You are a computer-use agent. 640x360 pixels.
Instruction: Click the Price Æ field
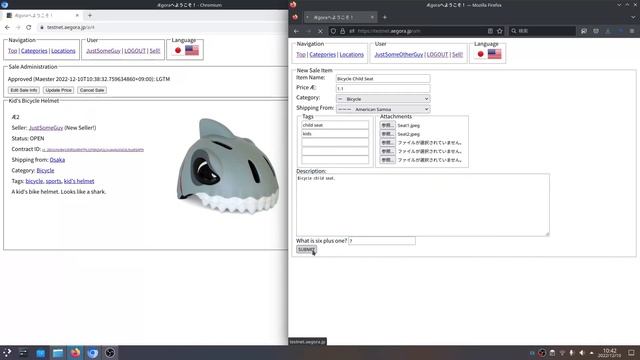pyautogui.click(x=383, y=89)
